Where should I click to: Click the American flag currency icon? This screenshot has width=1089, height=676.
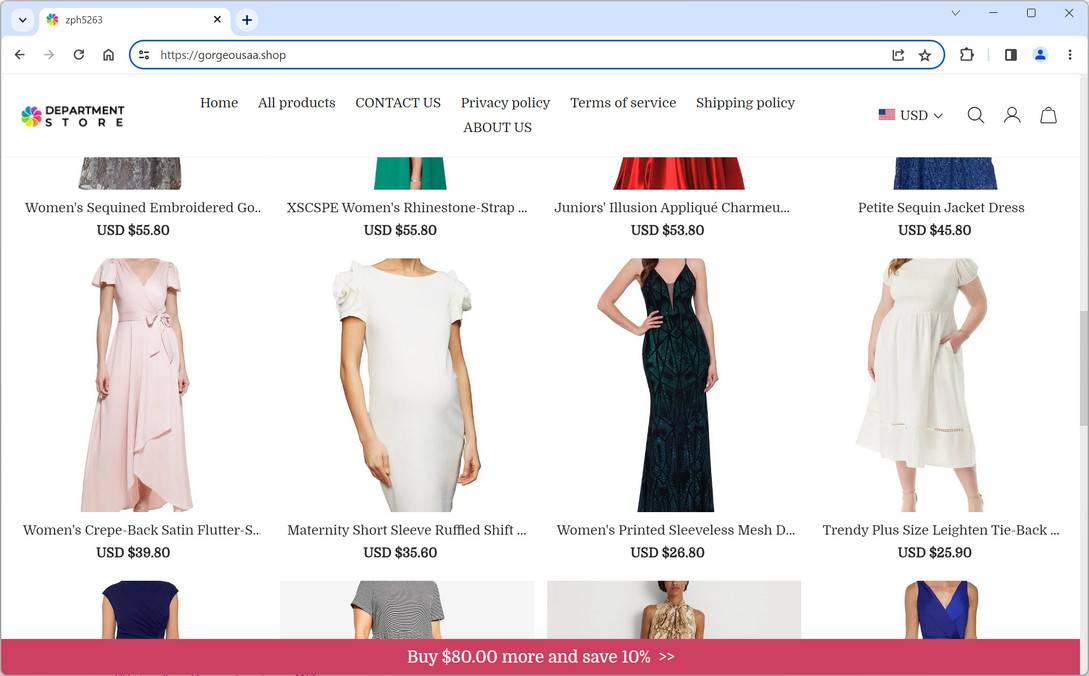click(x=886, y=114)
